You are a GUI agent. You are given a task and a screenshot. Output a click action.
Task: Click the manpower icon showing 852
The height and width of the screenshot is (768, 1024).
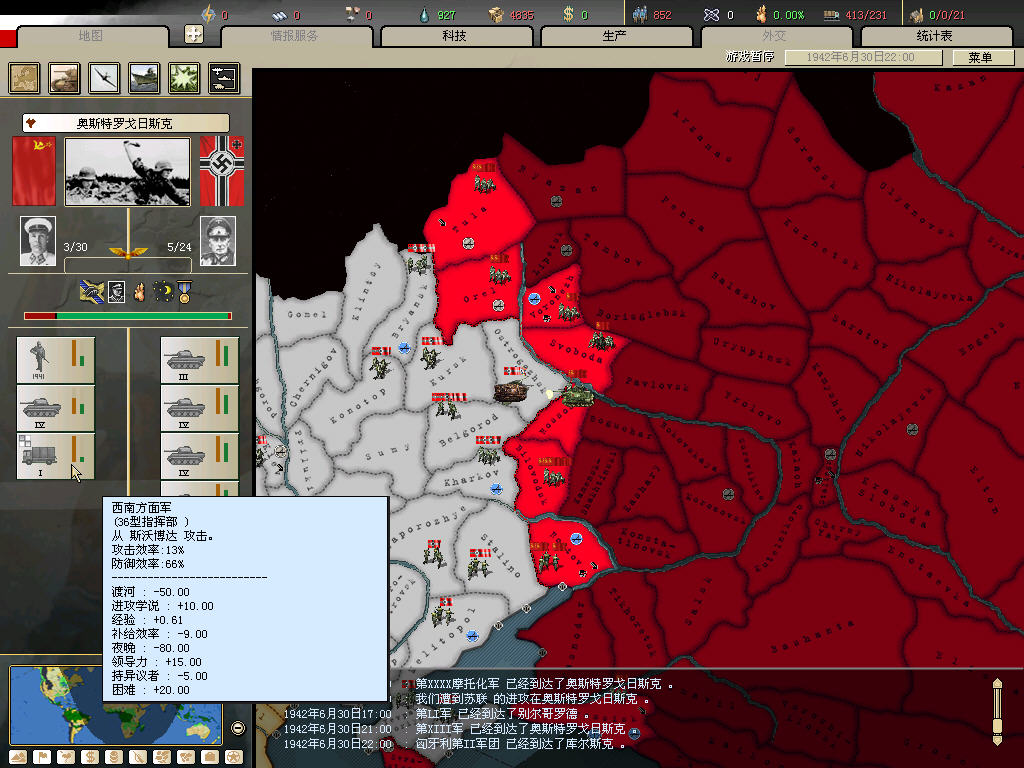tap(640, 14)
